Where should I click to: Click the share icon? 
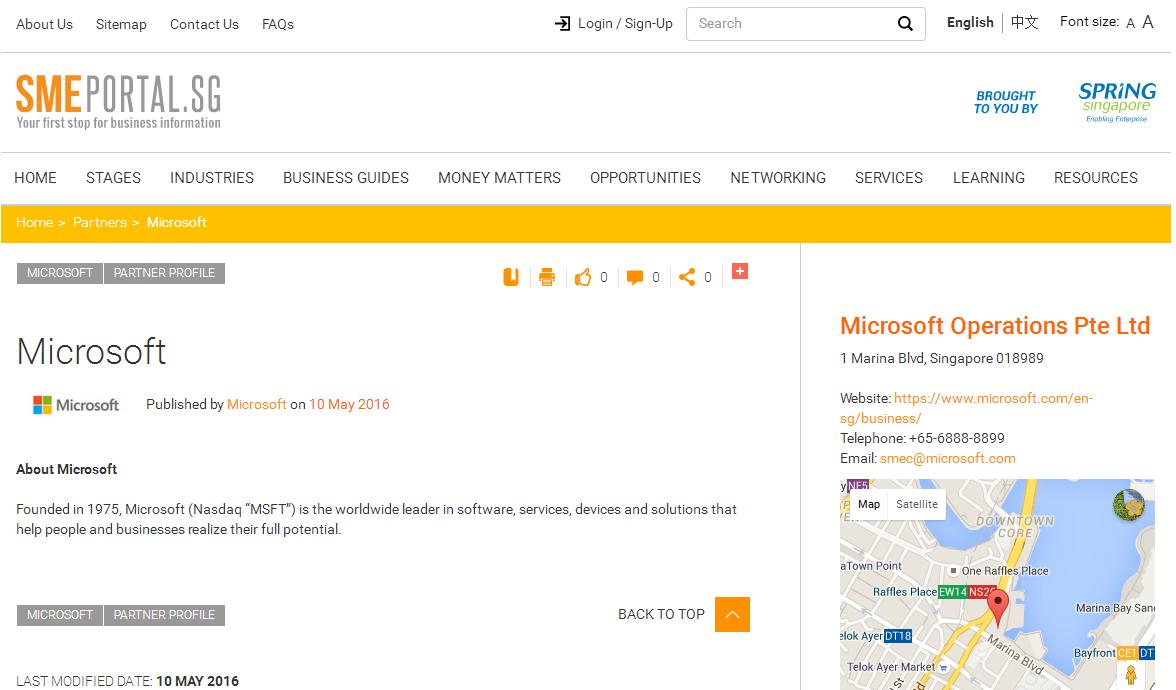click(x=687, y=278)
